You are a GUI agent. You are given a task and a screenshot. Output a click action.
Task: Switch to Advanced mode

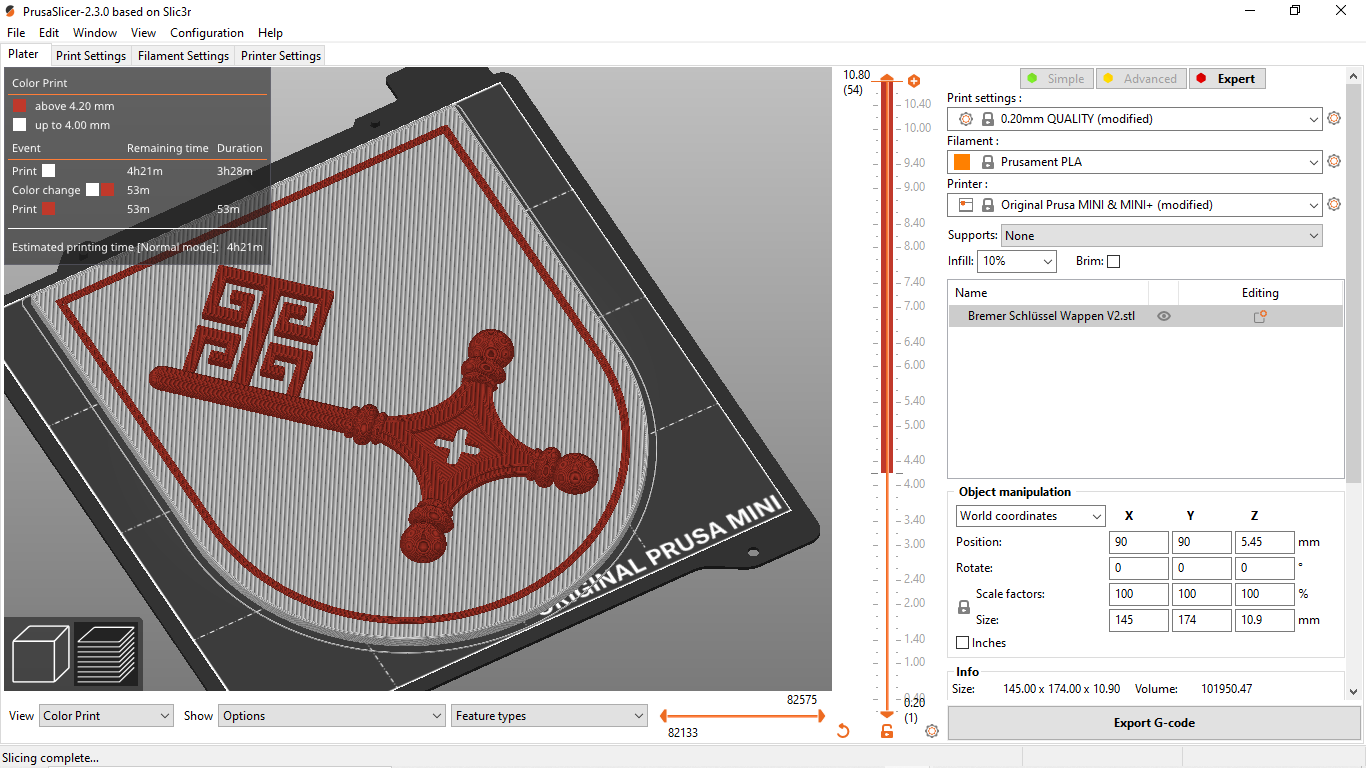click(1140, 77)
